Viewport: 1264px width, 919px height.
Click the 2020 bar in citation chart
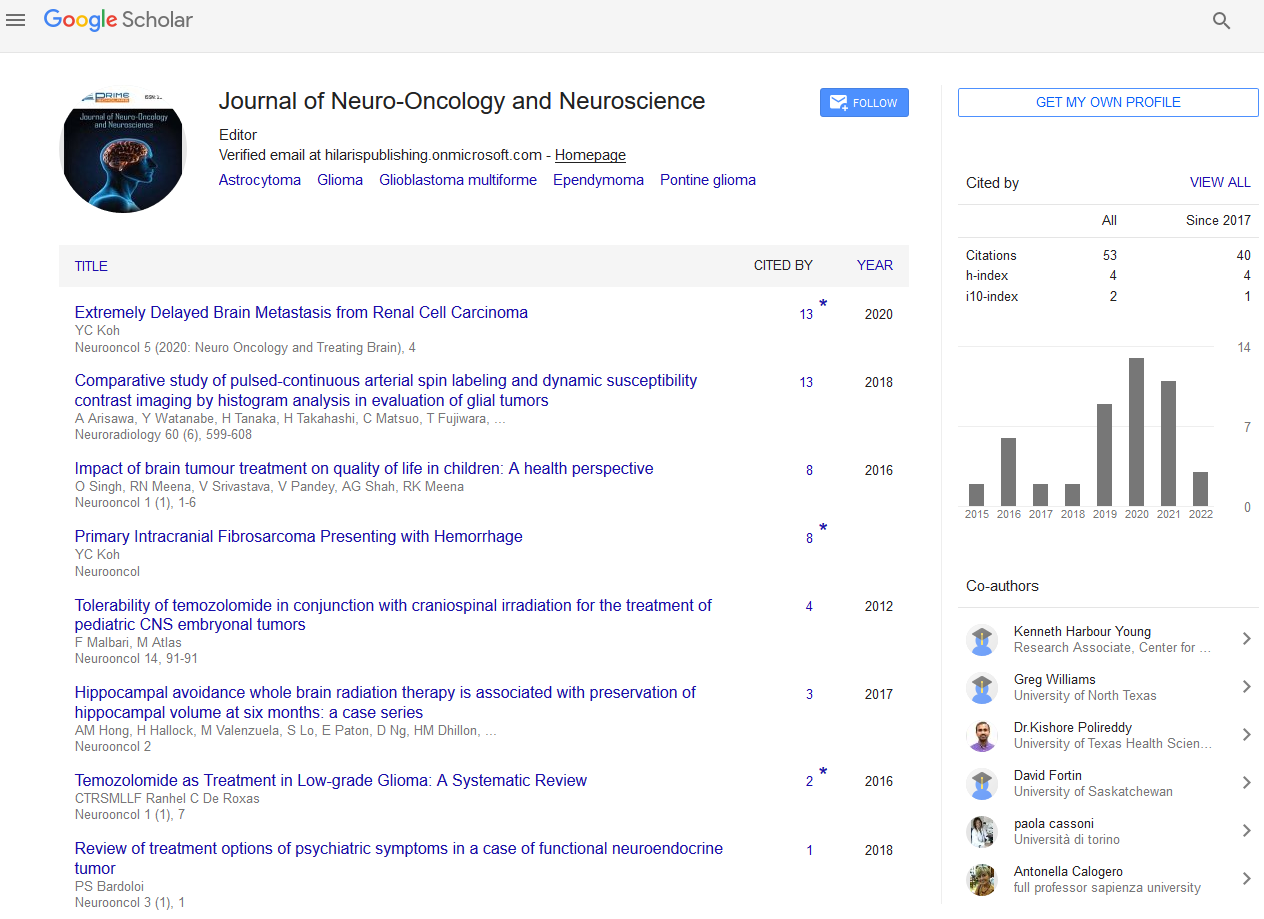click(1137, 432)
